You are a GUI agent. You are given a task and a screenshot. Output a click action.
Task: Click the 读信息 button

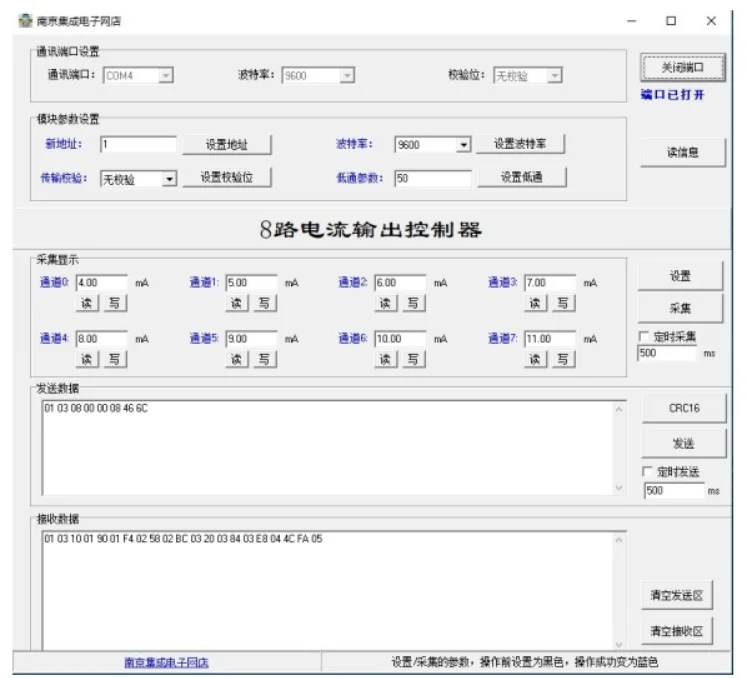[683, 152]
